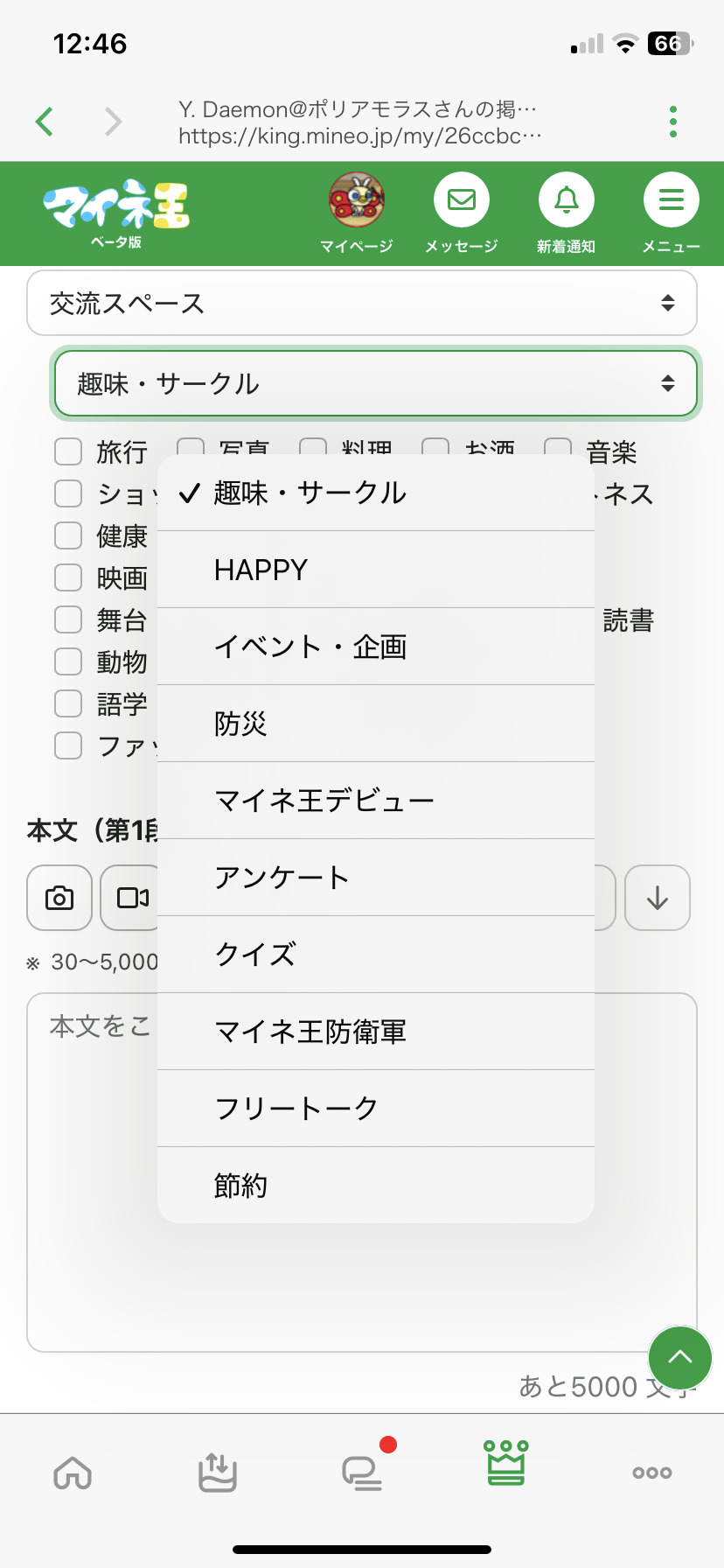This screenshot has width=724, height=1568.
Task: Choose フリートーク from the list
Action: tap(296, 1109)
